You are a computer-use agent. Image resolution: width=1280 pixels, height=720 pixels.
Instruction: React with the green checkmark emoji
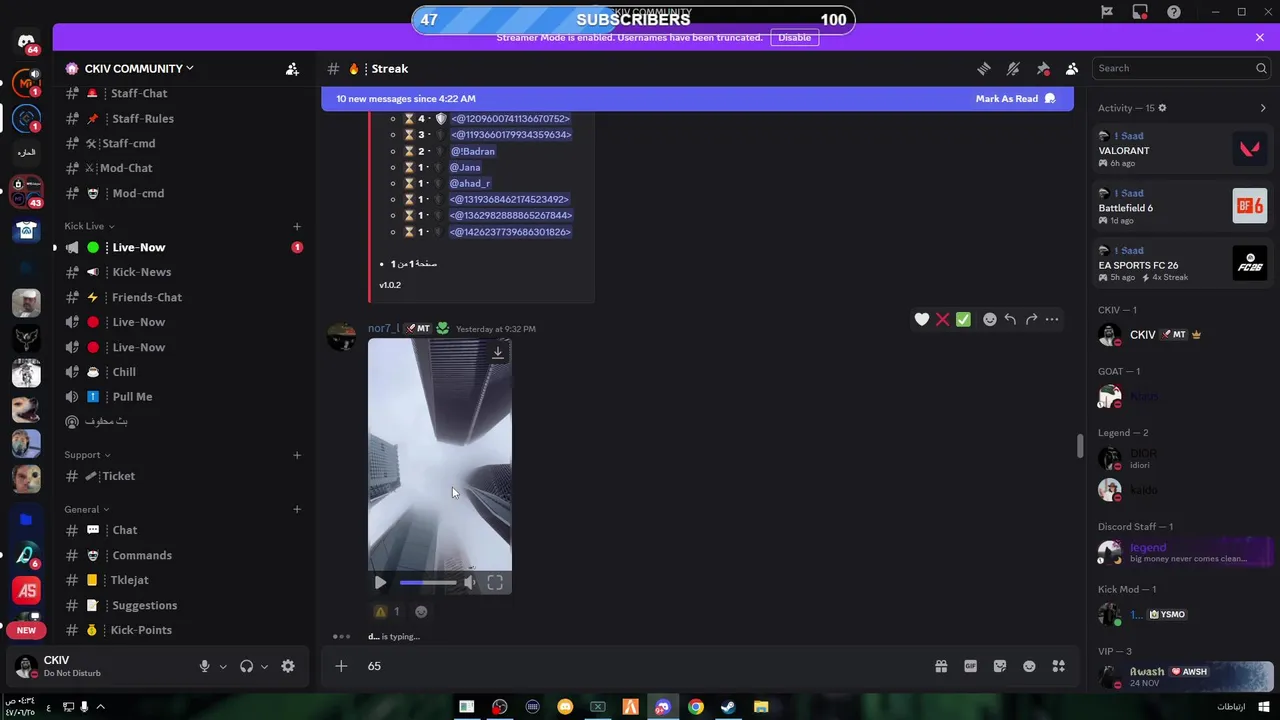963,319
